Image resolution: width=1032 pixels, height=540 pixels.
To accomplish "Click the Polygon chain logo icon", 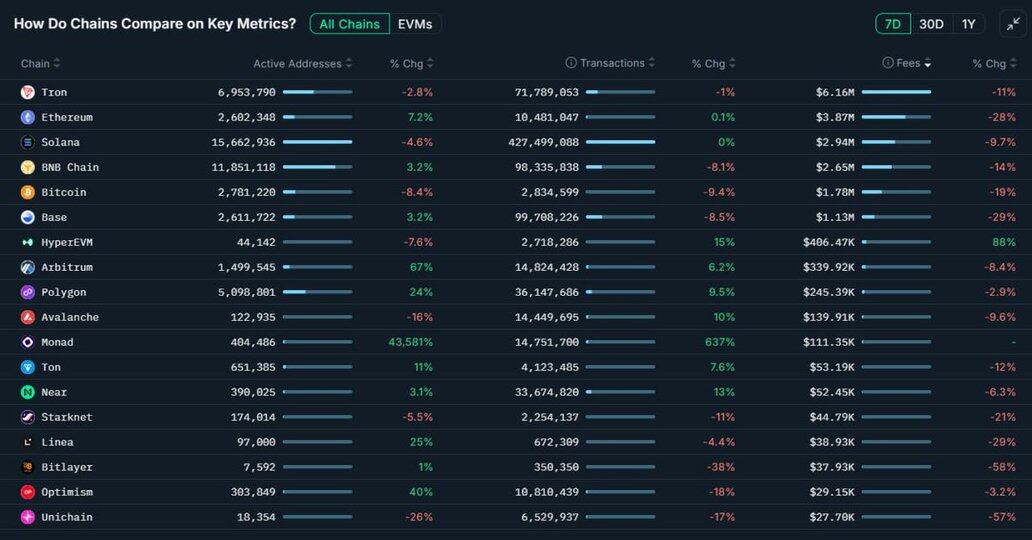I will (x=27, y=292).
